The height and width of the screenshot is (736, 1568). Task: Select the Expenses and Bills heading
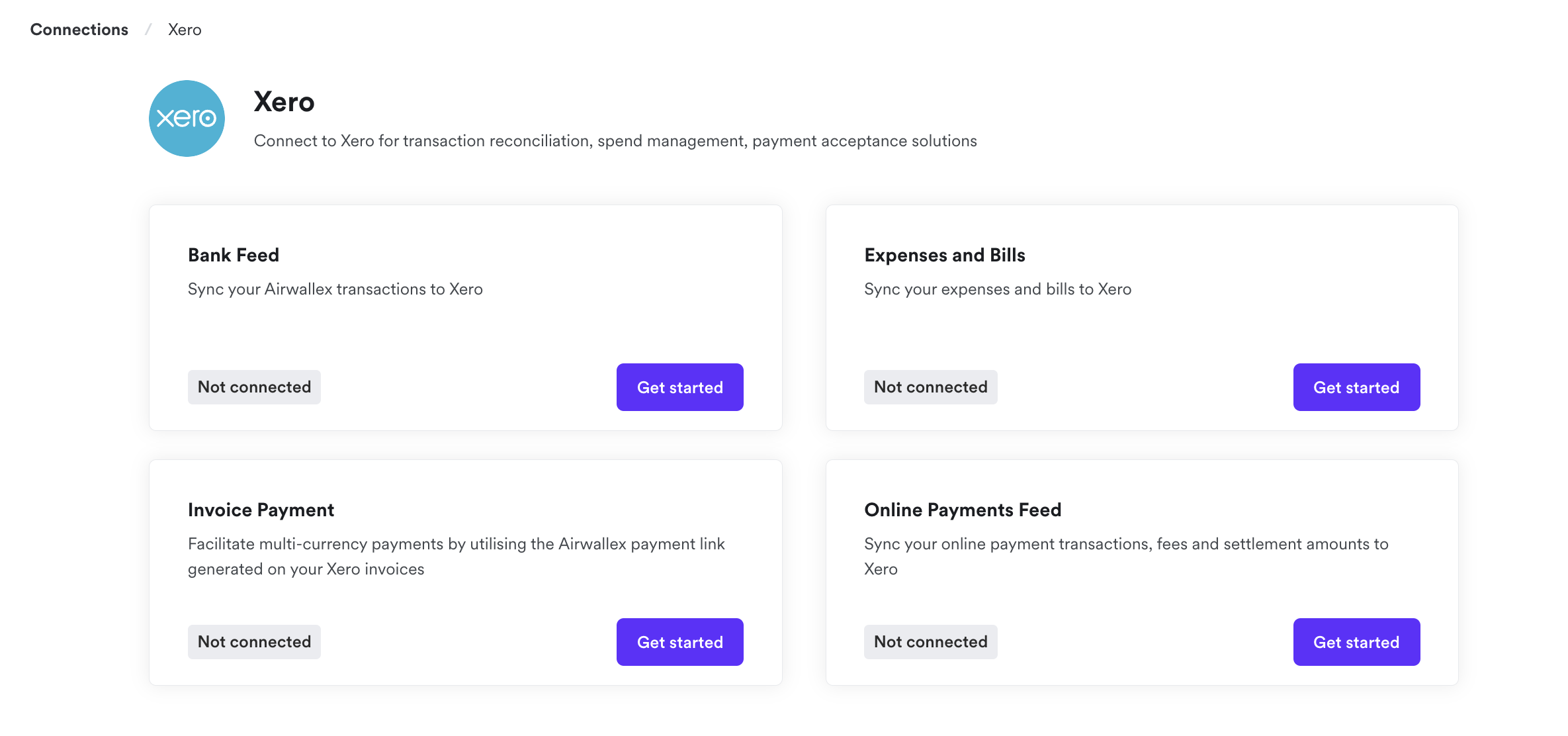pyautogui.click(x=944, y=255)
